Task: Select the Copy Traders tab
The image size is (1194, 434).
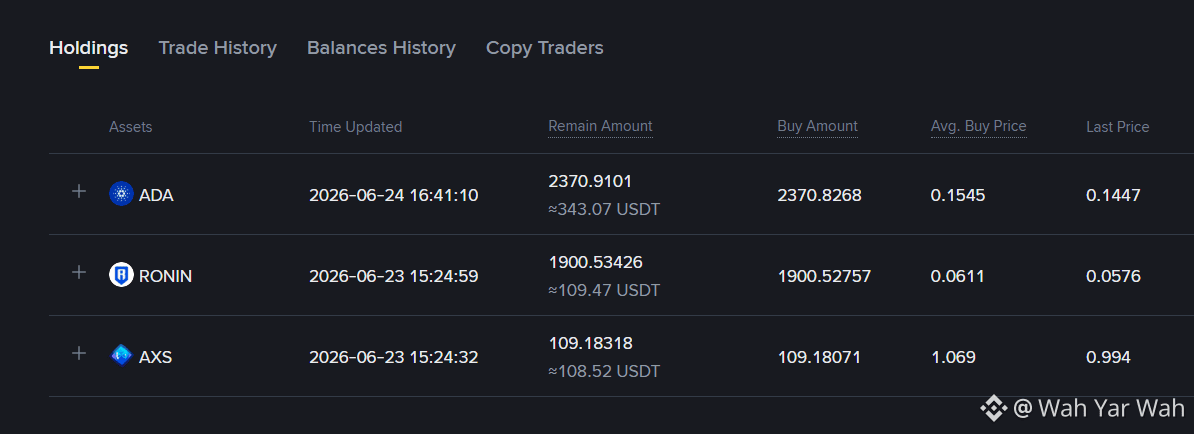Action: [544, 48]
